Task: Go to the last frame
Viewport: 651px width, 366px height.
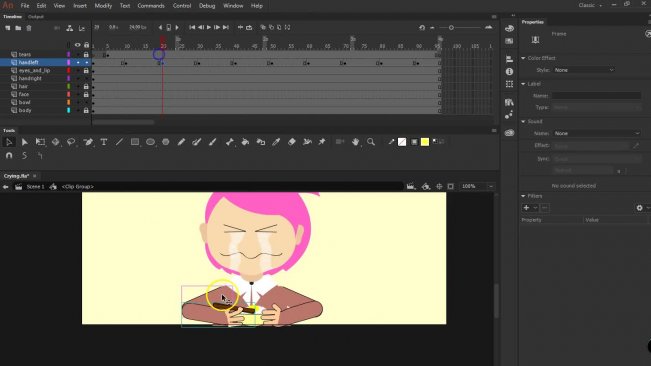Action: [x=226, y=27]
